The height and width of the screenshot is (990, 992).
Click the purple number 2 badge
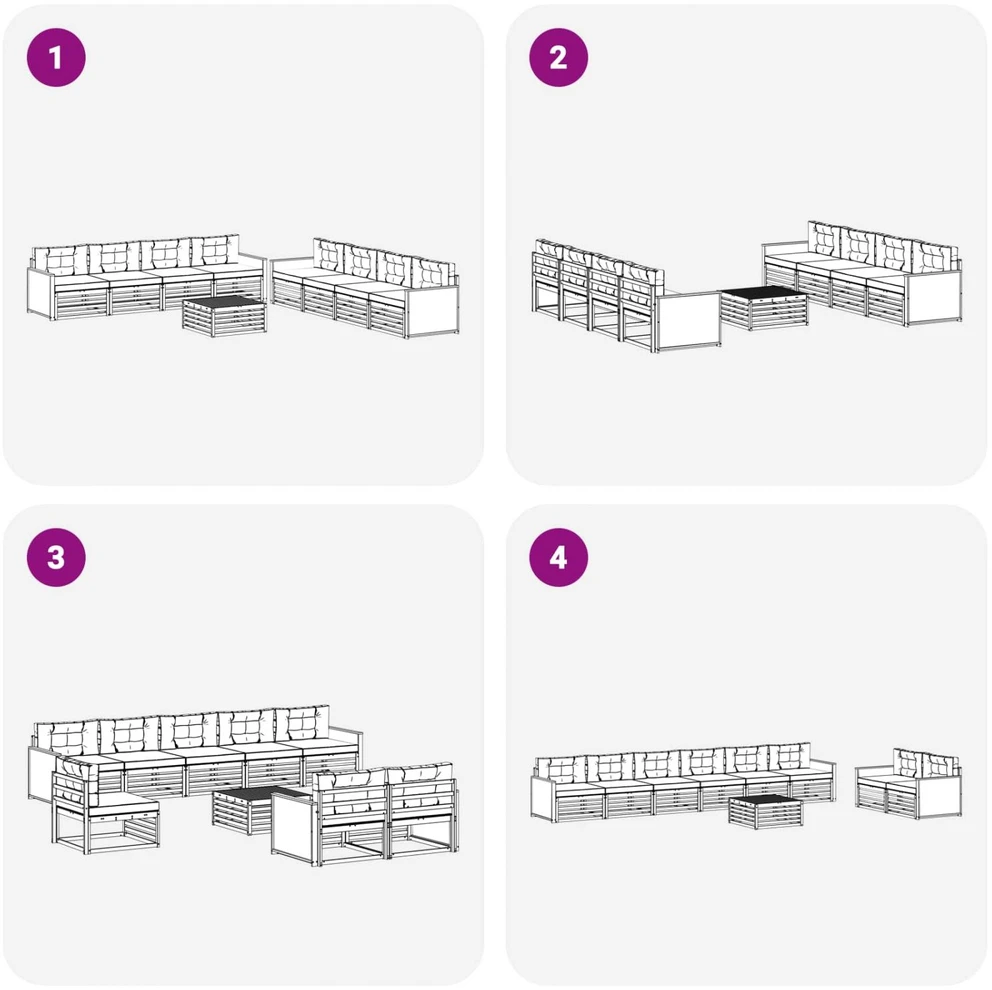[x=559, y=58]
